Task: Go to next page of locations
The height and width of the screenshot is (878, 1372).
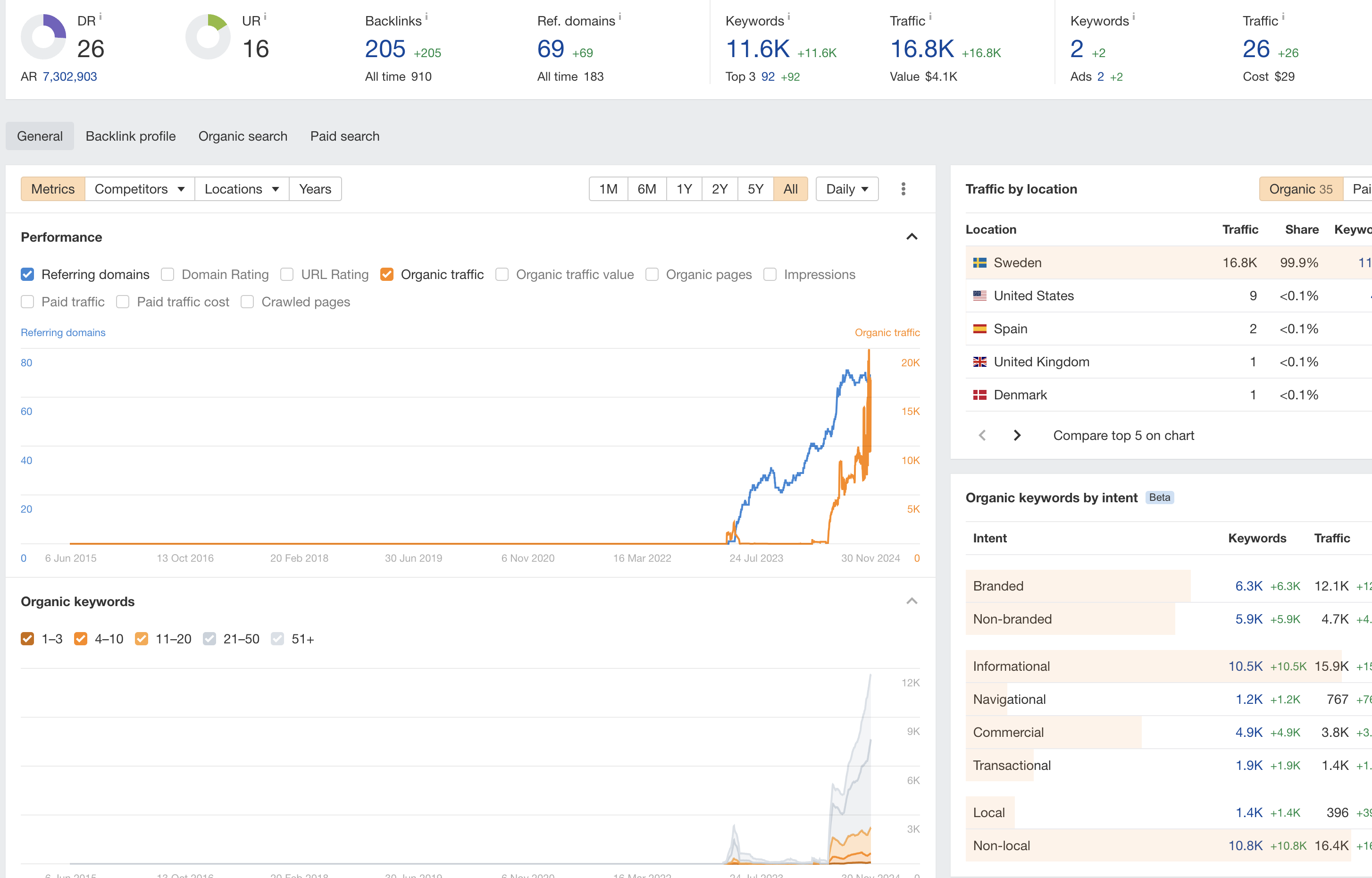Action: pyautogui.click(x=1017, y=436)
